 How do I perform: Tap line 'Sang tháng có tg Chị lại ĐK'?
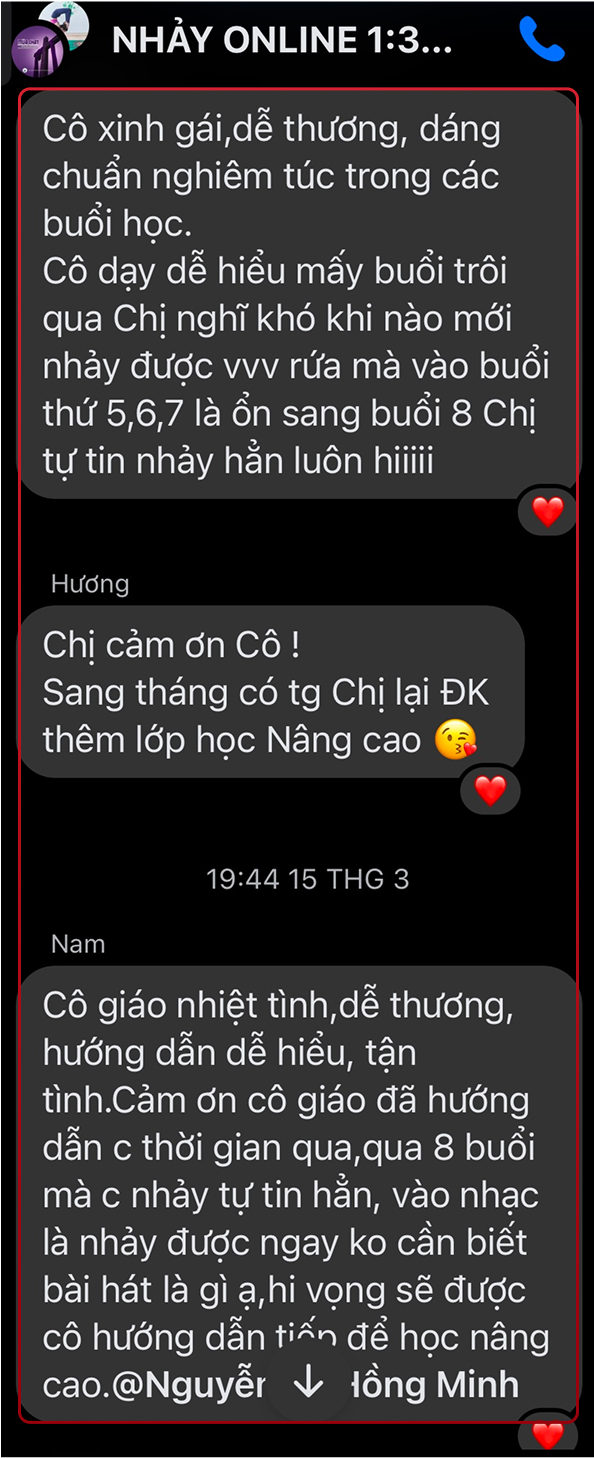tap(266, 693)
